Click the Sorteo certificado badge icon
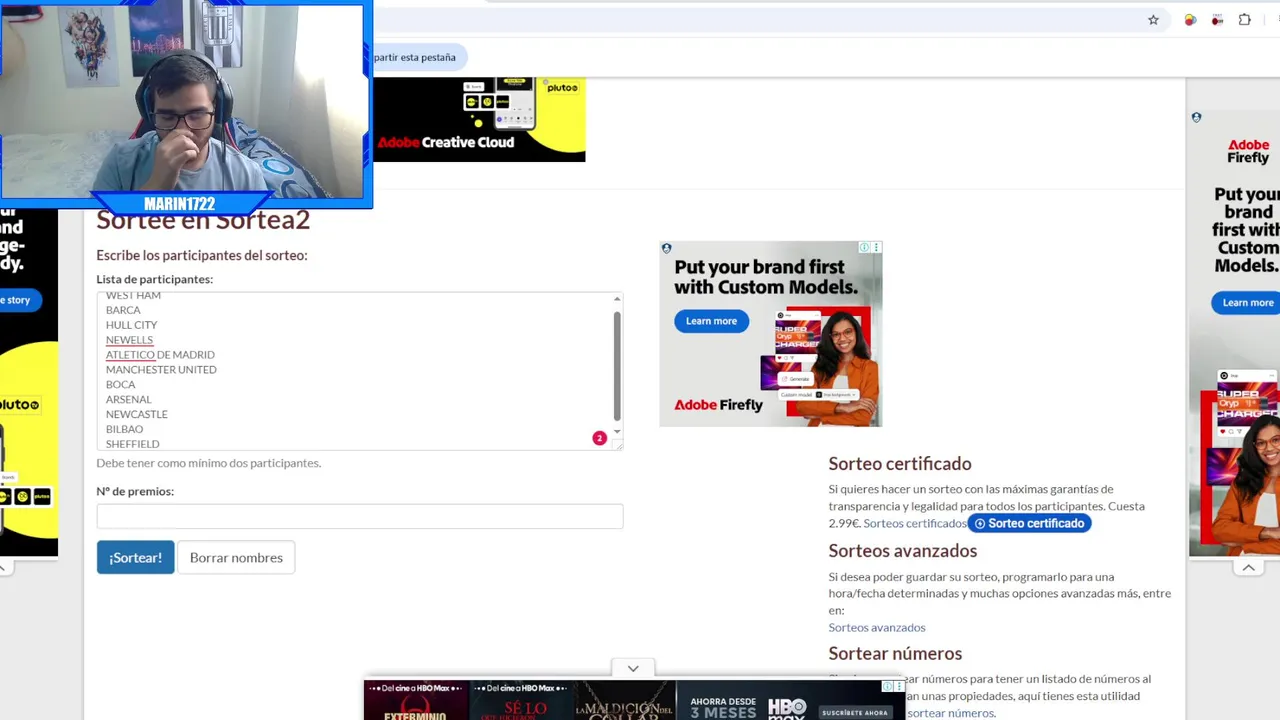Image resolution: width=1280 pixels, height=720 pixels. 980,523
